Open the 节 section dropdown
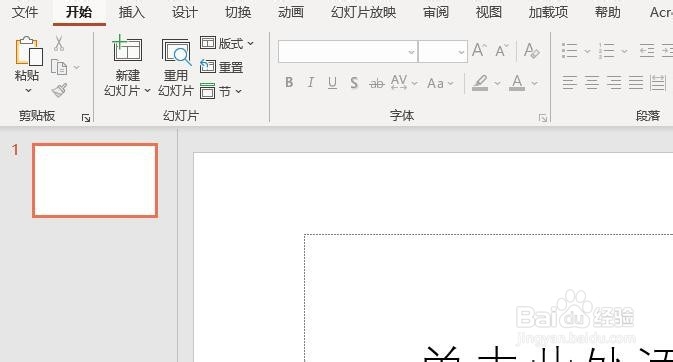The image size is (673, 362). tap(221, 91)
